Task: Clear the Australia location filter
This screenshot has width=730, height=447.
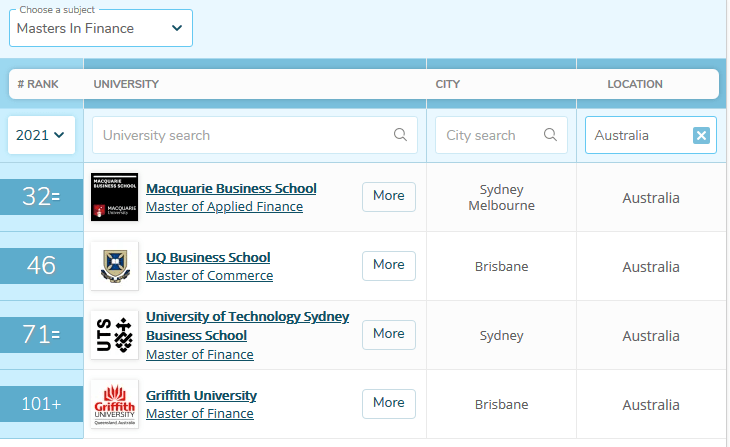Action: click(701, 135)
